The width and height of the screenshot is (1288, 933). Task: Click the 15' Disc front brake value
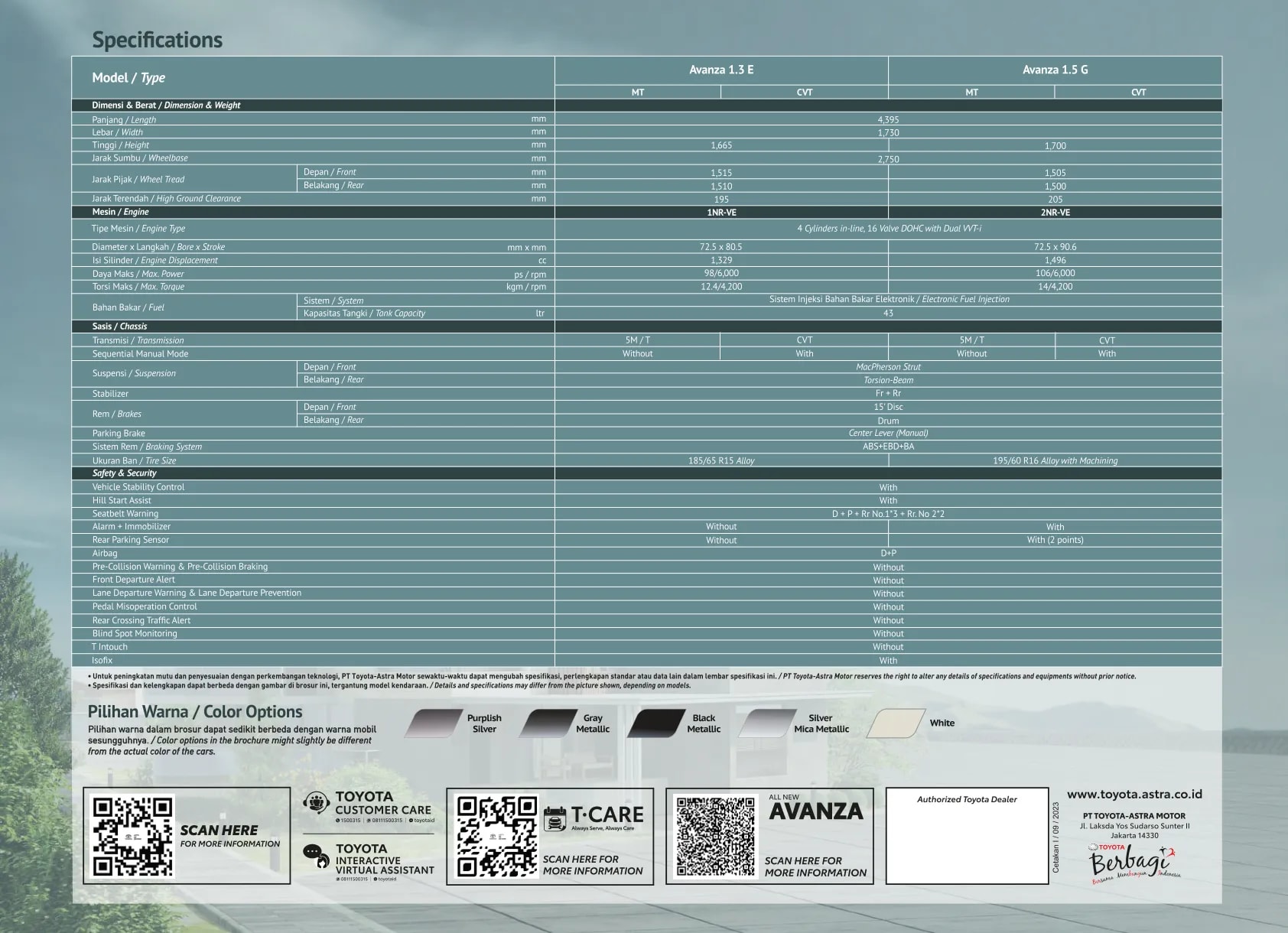888,407
